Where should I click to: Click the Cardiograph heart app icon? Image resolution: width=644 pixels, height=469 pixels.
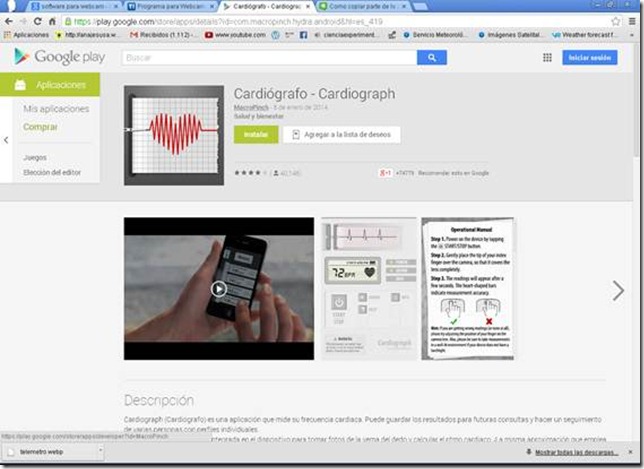tap(174, 135)
